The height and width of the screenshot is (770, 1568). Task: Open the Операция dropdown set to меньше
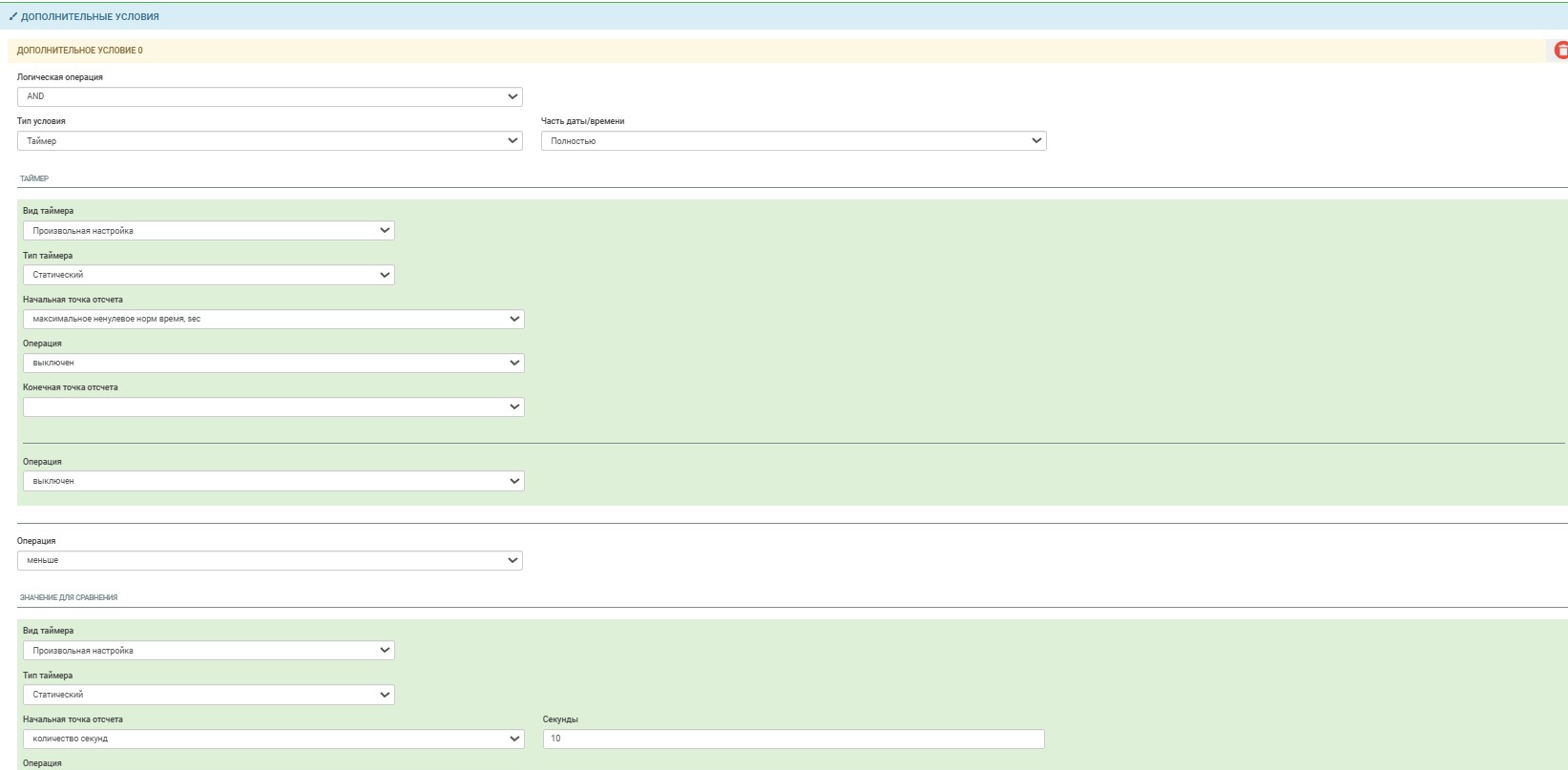[x=269, y=561]
